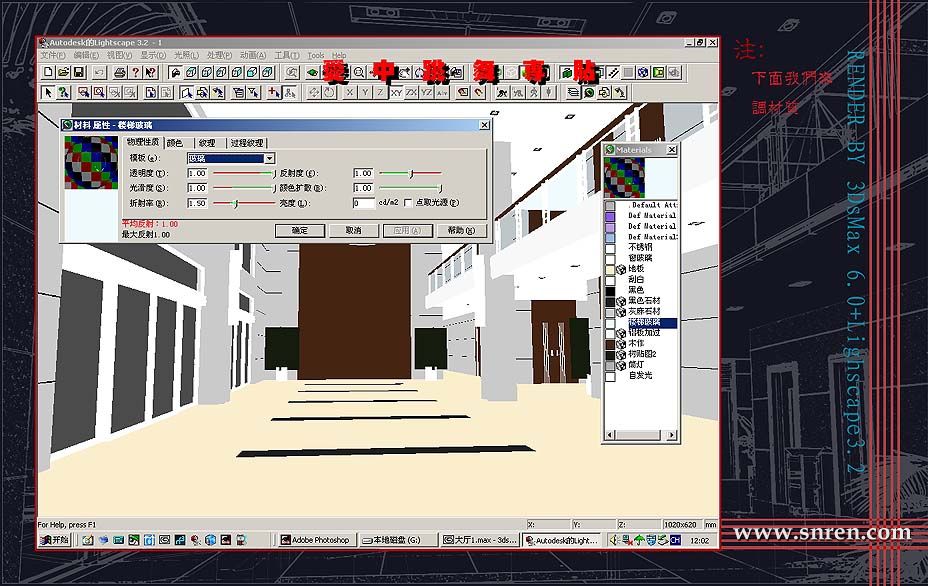Screen dimensions: 928x586
Task: Click the 颜色扩散 color bleed slider
Action: coord(410,188)
